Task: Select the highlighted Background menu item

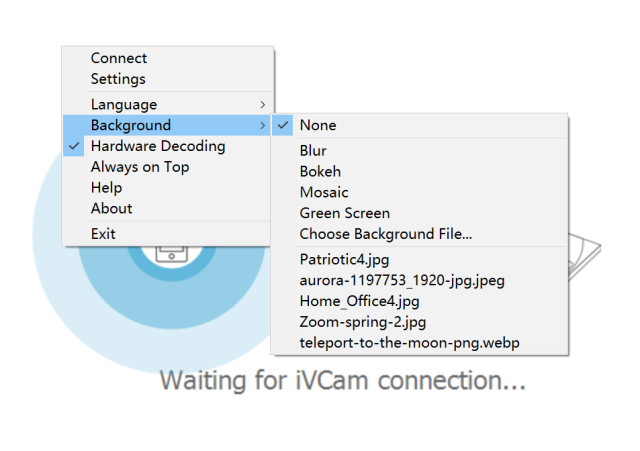Action: [167, 125]
